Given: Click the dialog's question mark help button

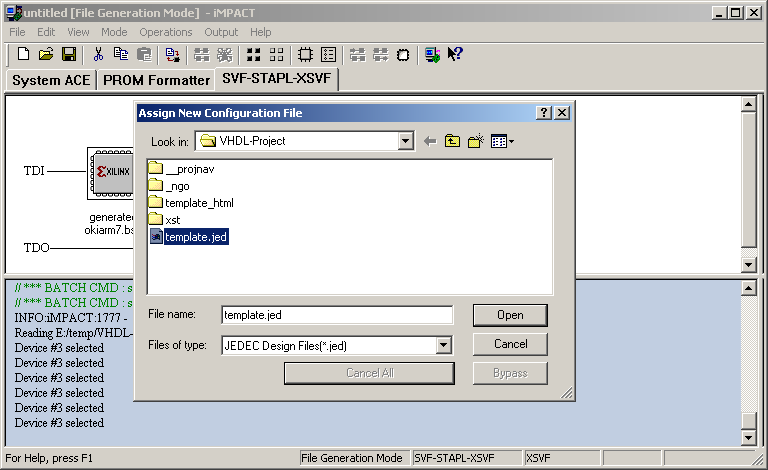Looking at the screenshot, I should click(x=544, y=113).
